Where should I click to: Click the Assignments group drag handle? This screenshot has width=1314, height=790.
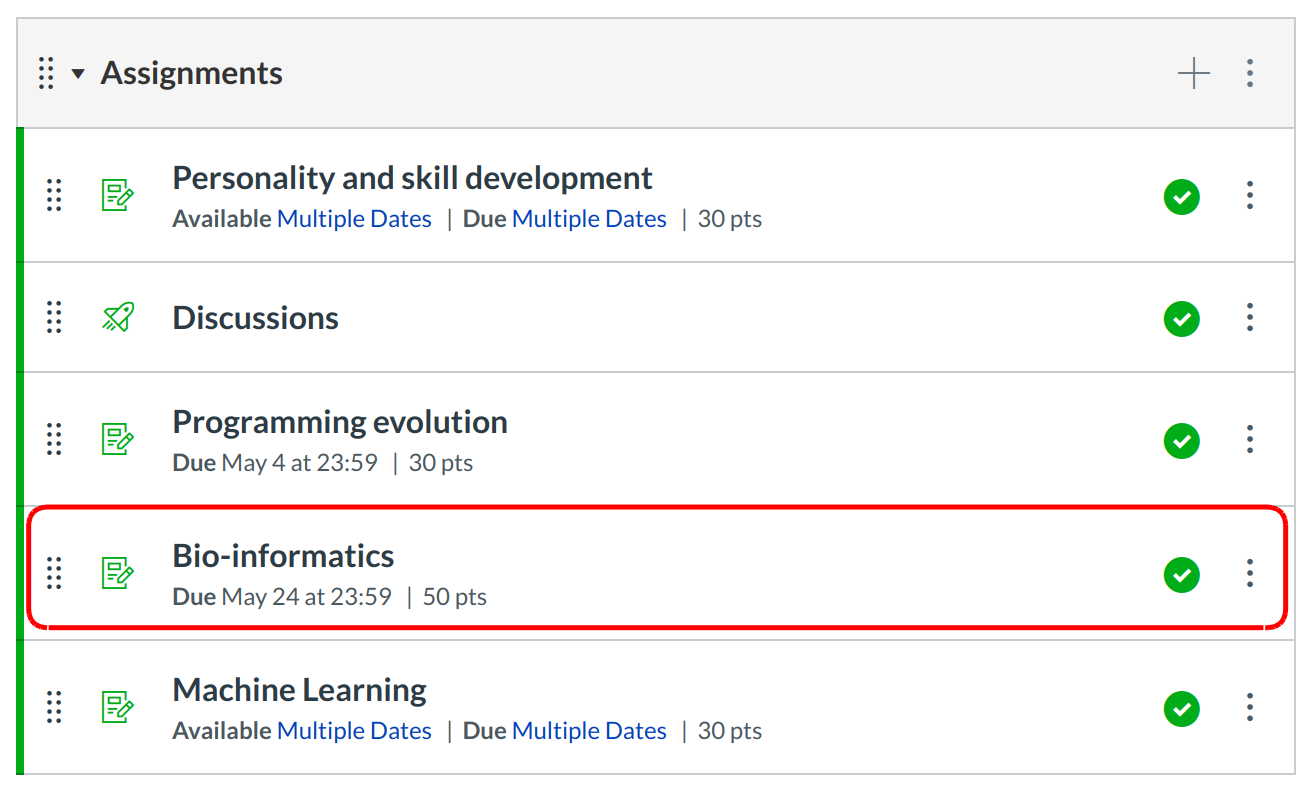(46, 73)
